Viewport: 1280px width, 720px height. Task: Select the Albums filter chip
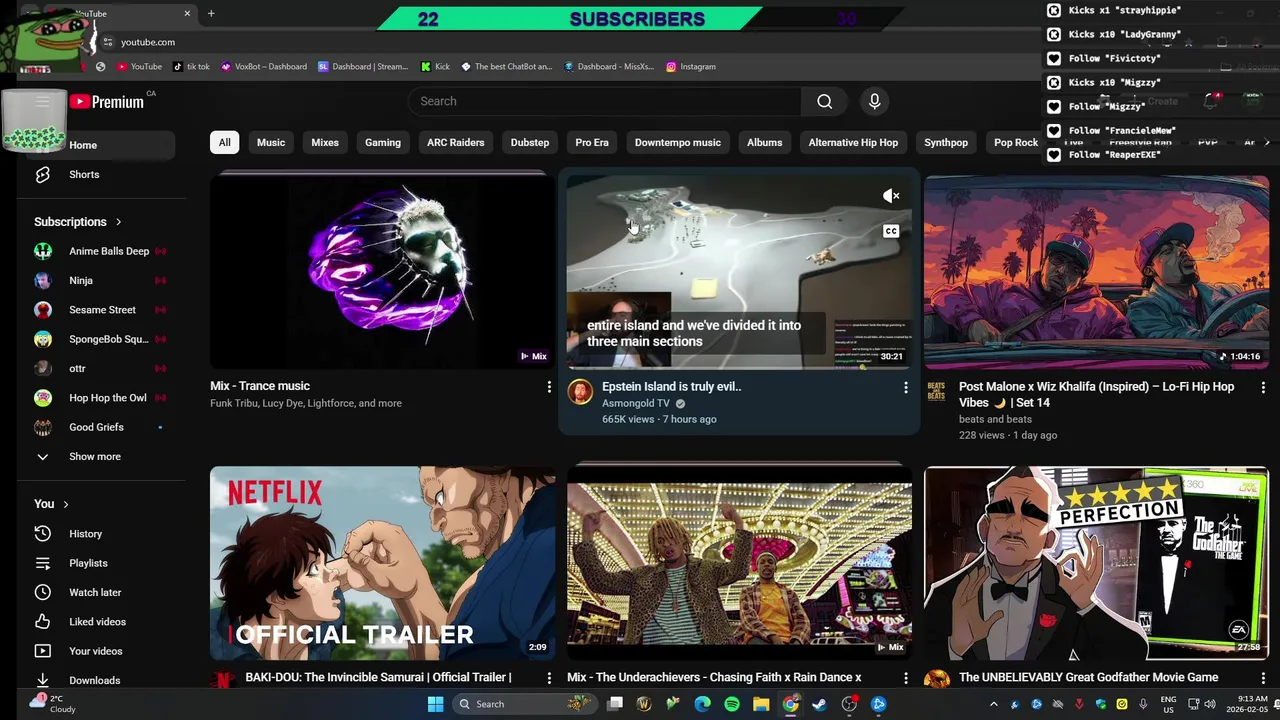point(764,142)
